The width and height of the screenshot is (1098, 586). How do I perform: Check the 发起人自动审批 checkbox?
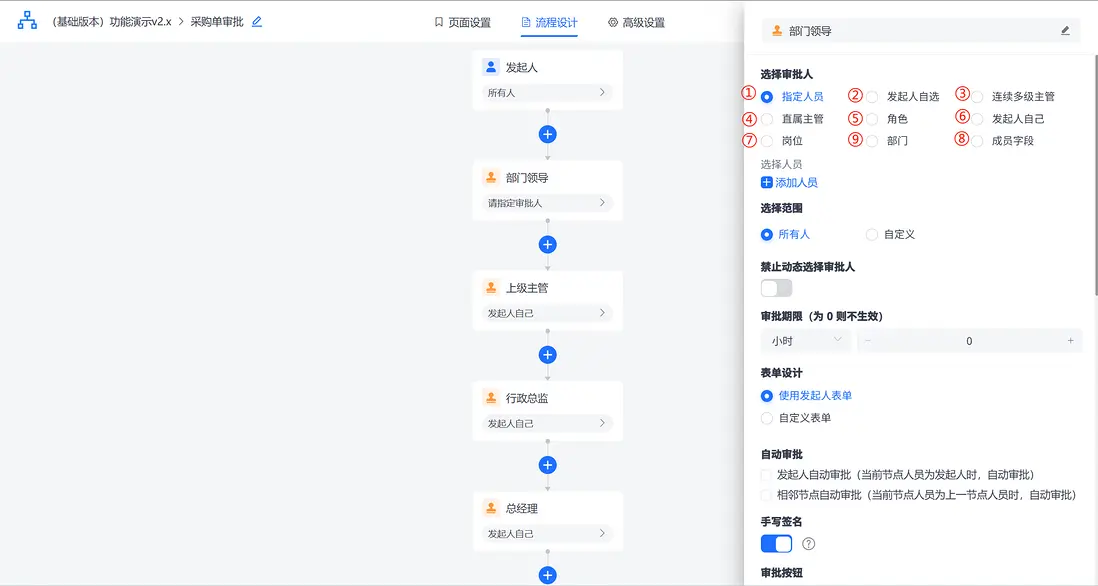(766, 475)
